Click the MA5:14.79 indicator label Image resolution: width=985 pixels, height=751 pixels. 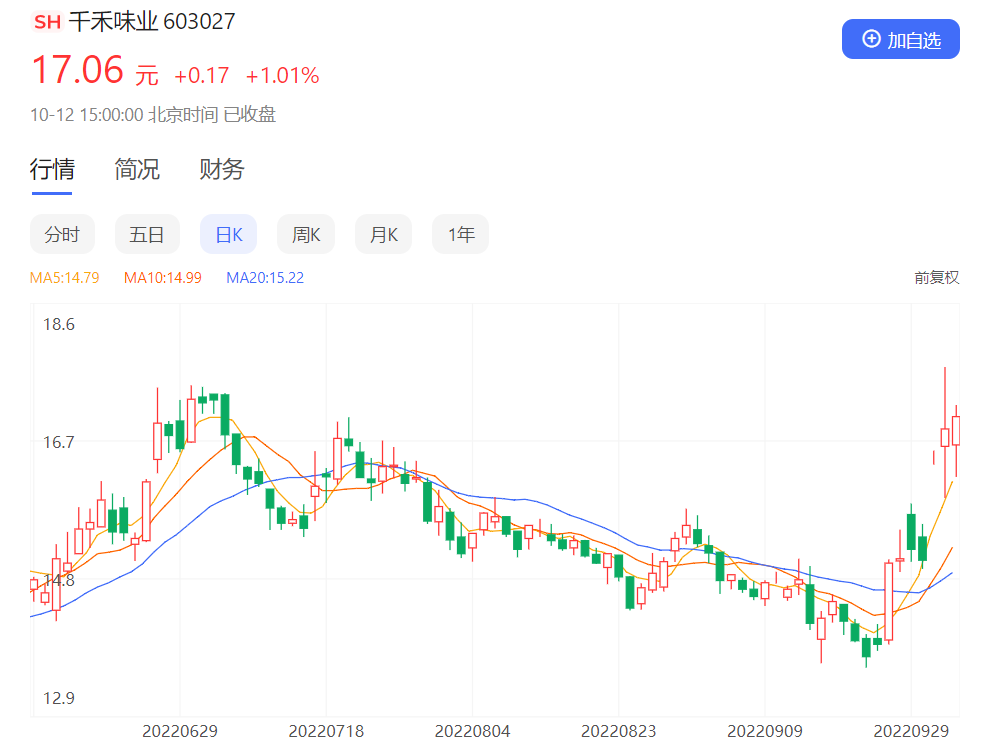65,278
